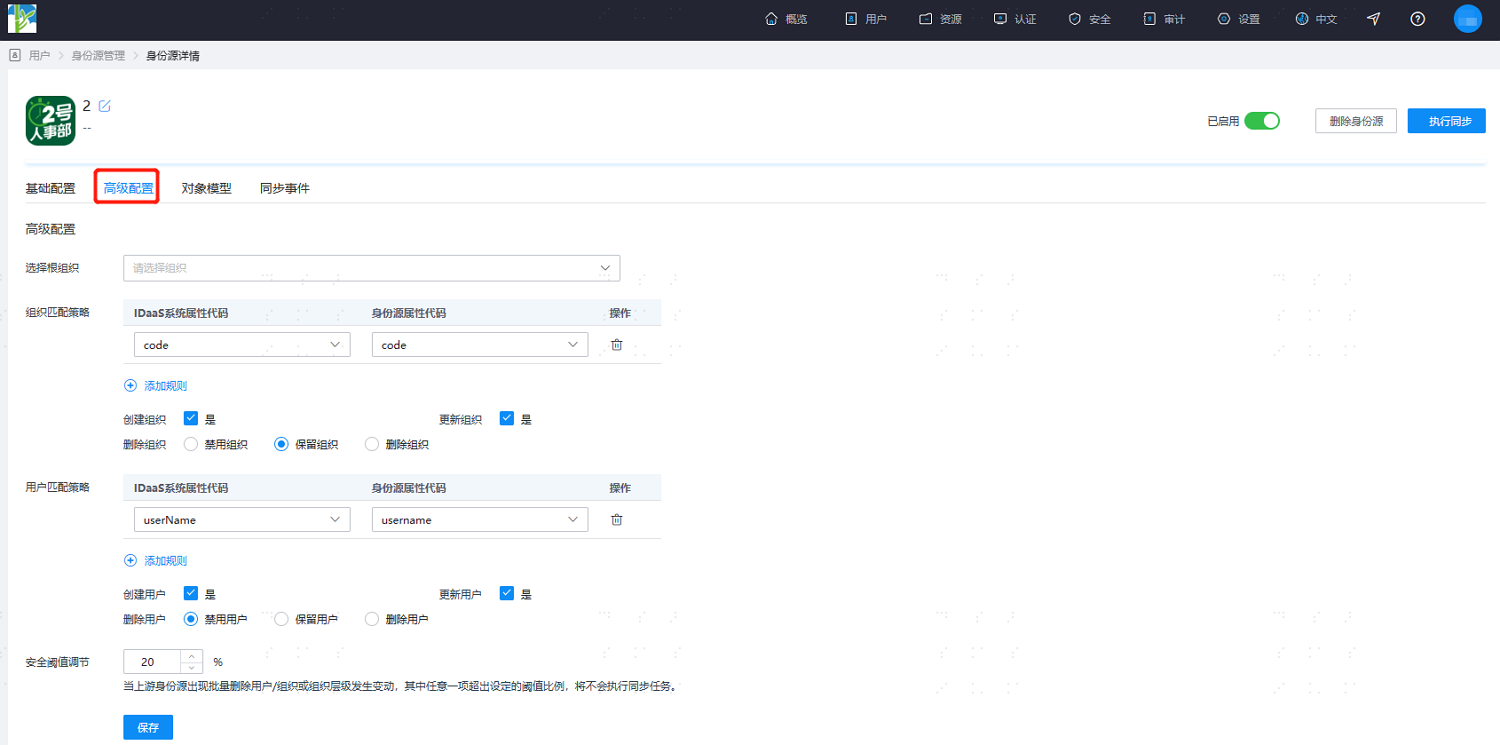This screenshot has height=745, width=1500.
Task: Click the 2号人事部 app logo thumbnail
Action: (50, 121)
